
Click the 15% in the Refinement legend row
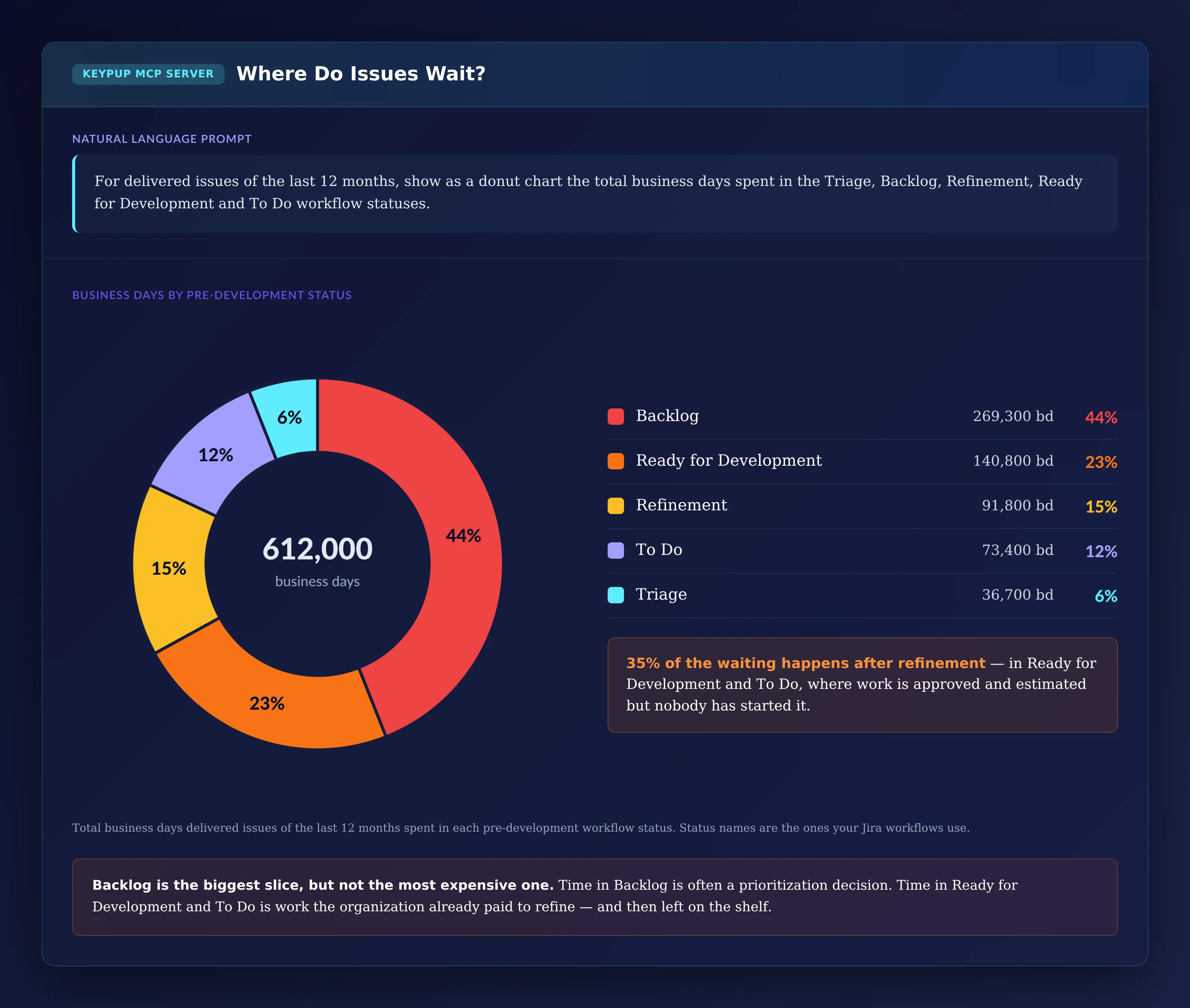click(x=1101, y=506)
